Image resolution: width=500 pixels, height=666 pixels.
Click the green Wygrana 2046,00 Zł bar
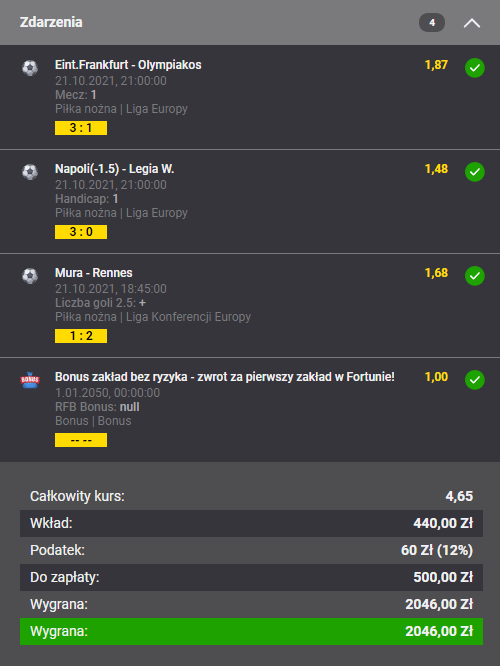pyautogui.click(x=251, y=631)
